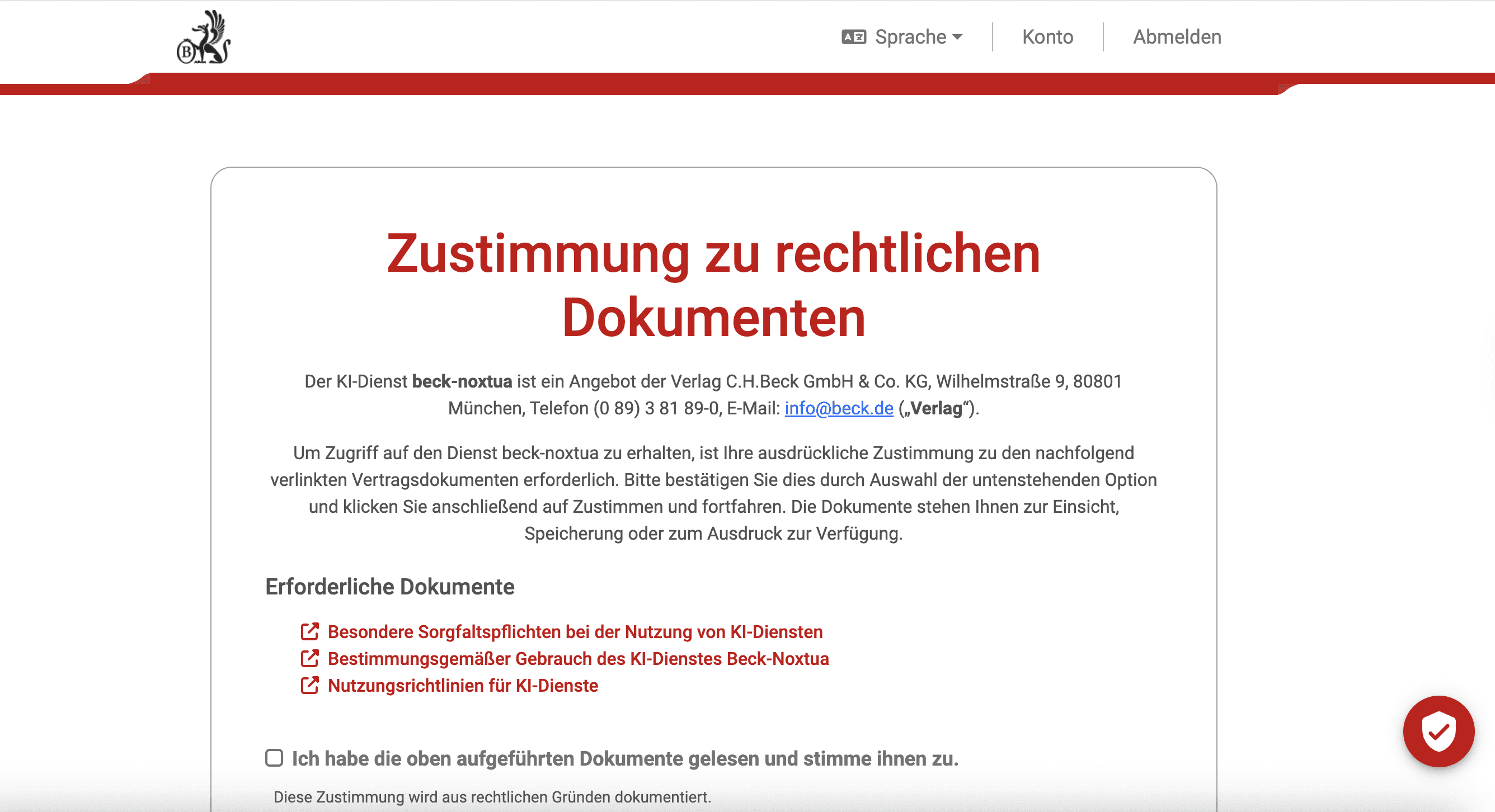Click the 'Ich habe die oben aufgeführten' label
Screen dimensions: 1495x812
(624, 759)
